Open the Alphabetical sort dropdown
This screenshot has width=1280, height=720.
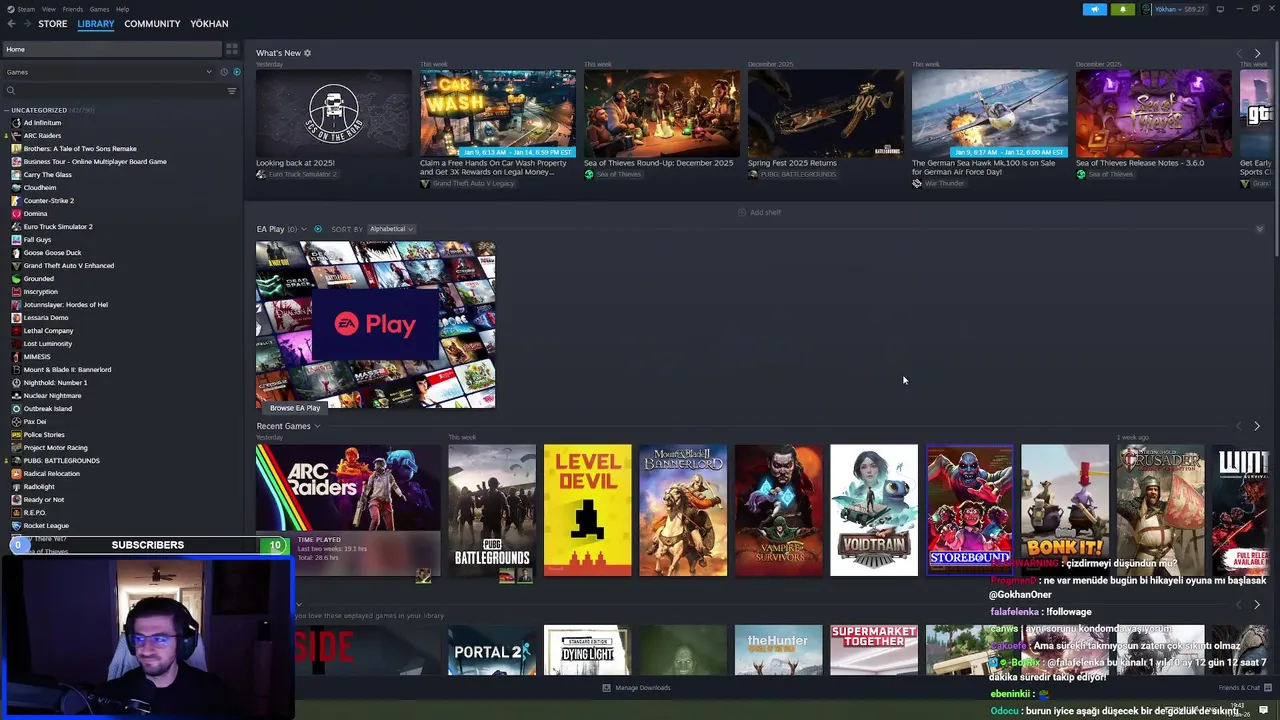tap(391, 229)
